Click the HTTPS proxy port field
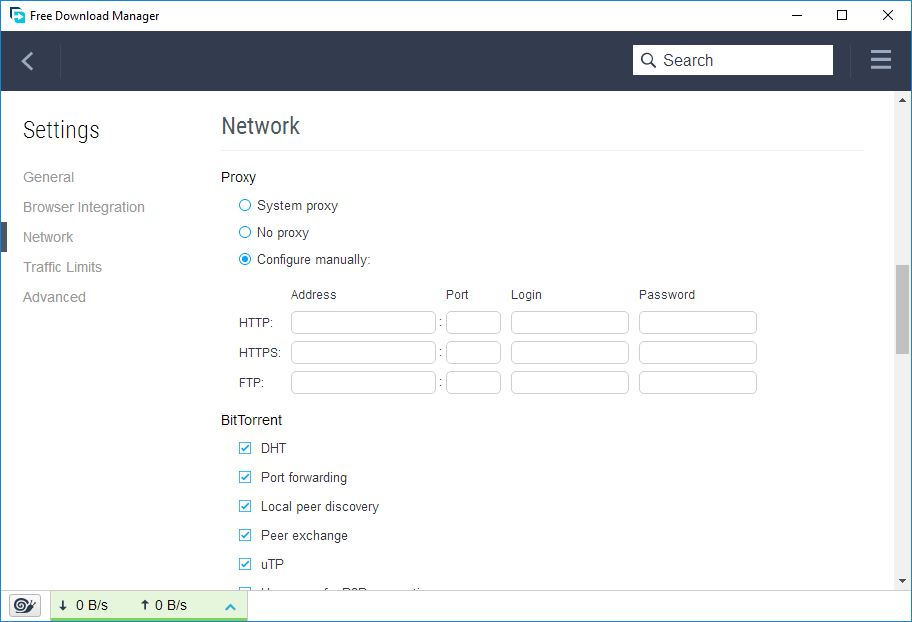912x622 pixels. [473, 353]
